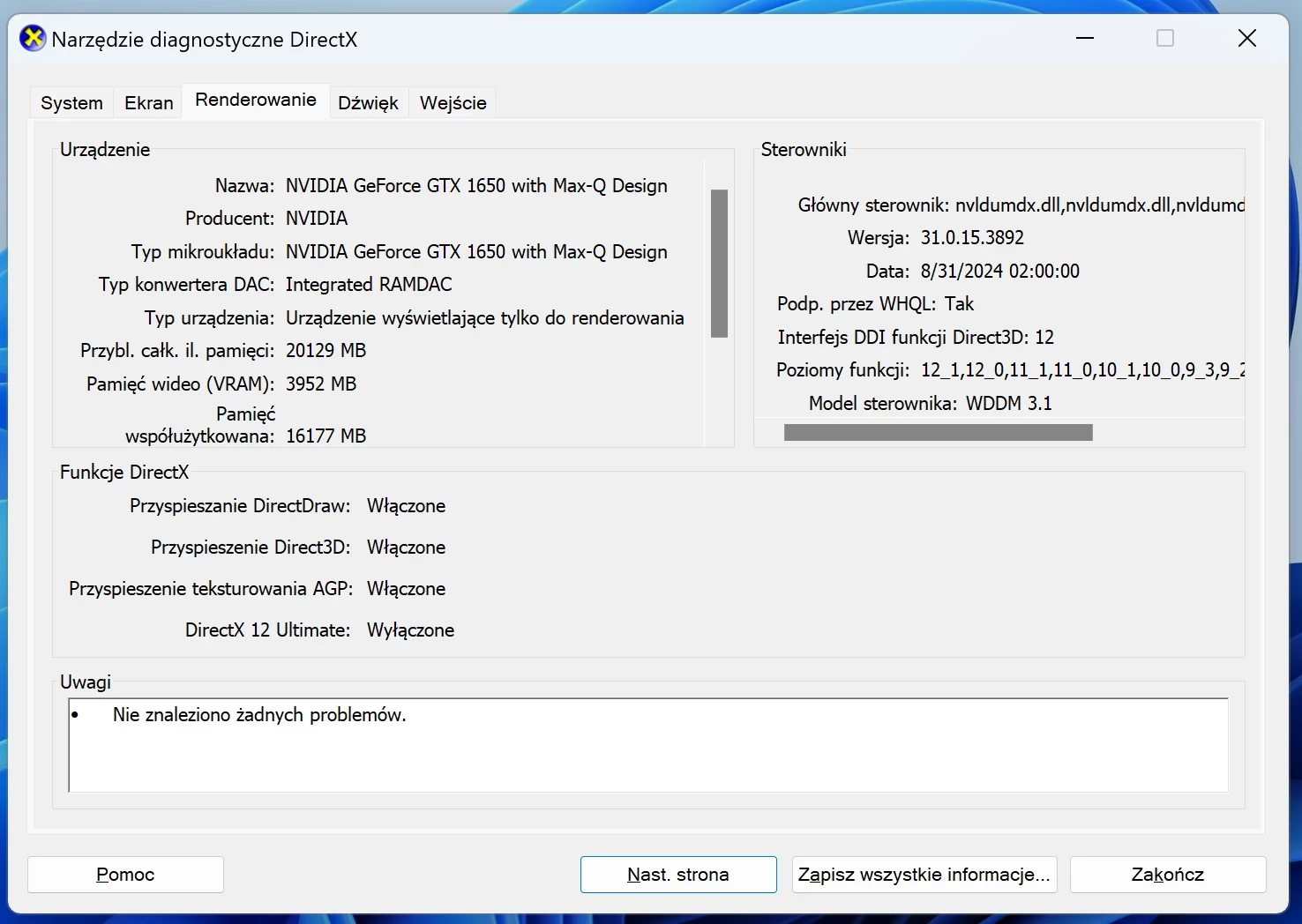Click the Podp. przez WHQL label
This screenshot has height=924, width=1302.
(x=857, y=304)
